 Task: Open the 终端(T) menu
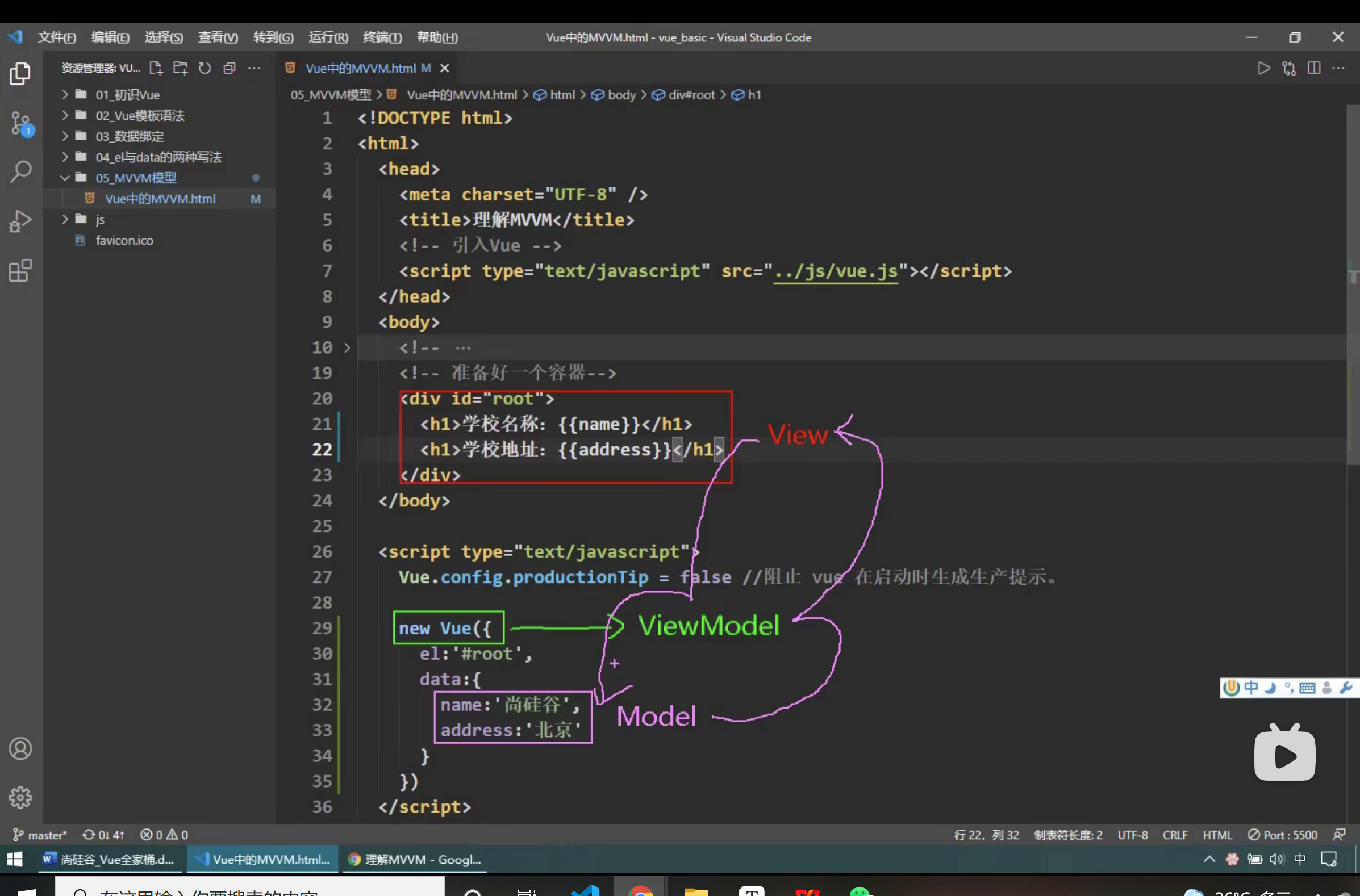[382, 37]
